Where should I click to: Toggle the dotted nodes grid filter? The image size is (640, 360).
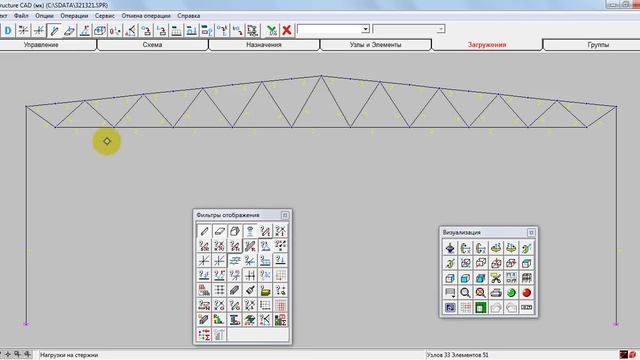[219, 290]
